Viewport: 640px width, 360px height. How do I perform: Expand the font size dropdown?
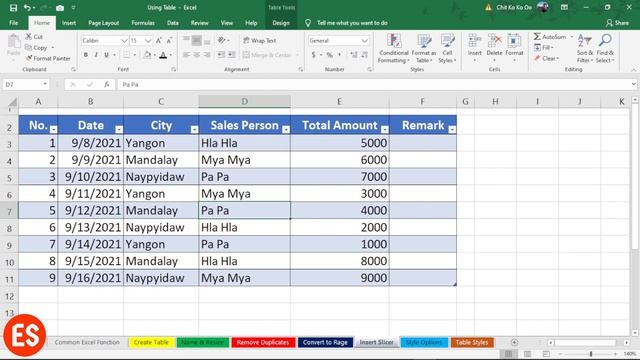[148, 41]
